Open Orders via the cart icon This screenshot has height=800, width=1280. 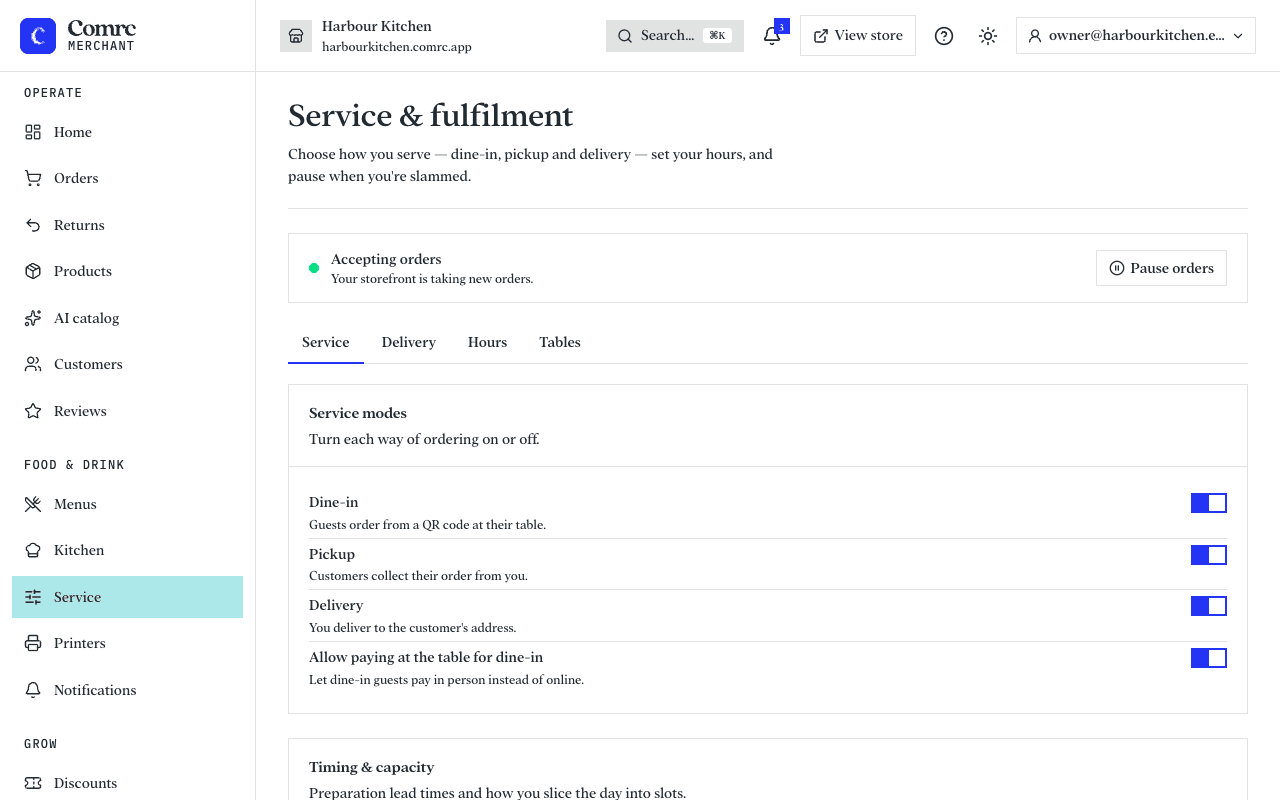coord(33,178)
